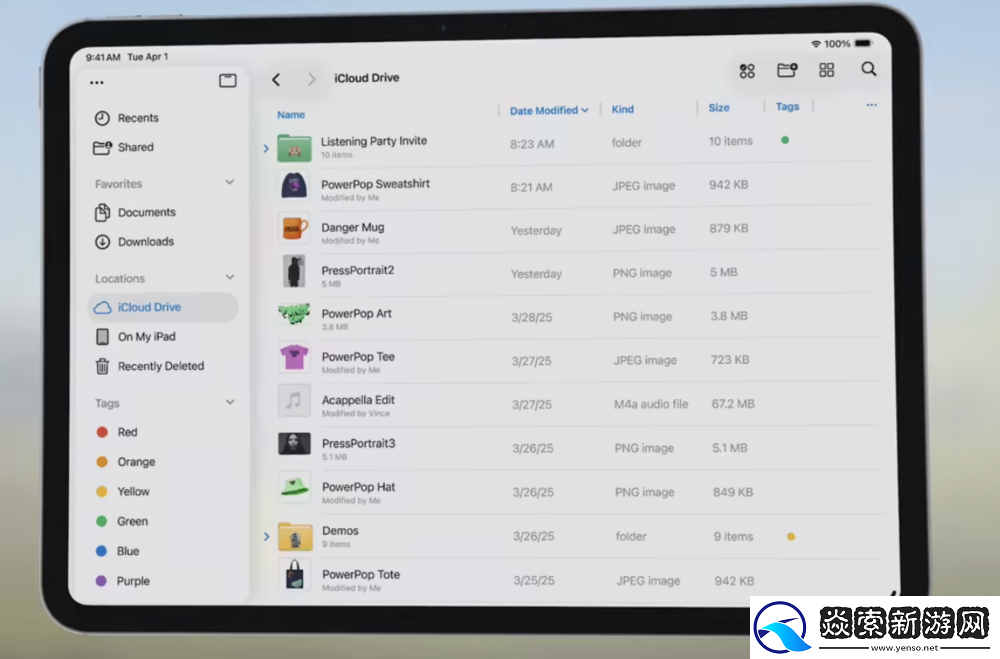Select the Green tag in the sidebar
This screenshot has width=1000, height=659.
pyautogui.click(x=128, y=521)
